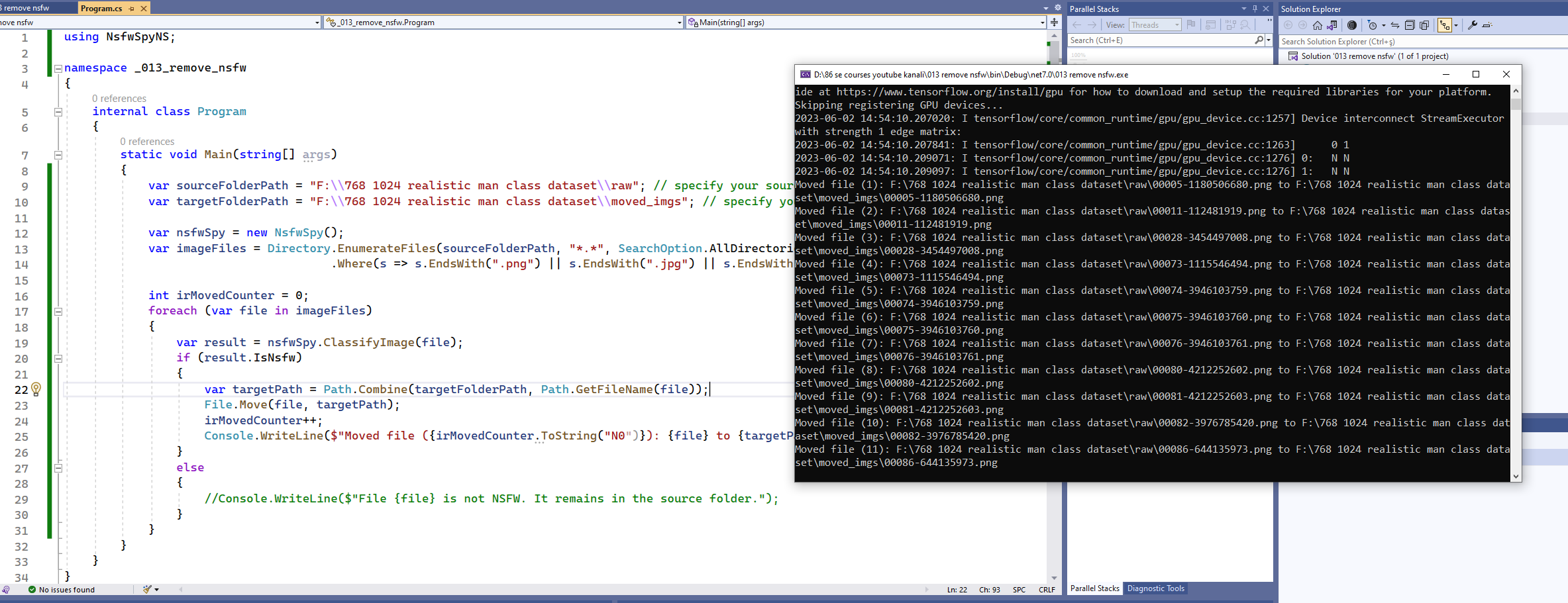Click the console window title bar icon
Viewport: 1568px width, 603px height.
pos(805,74)
